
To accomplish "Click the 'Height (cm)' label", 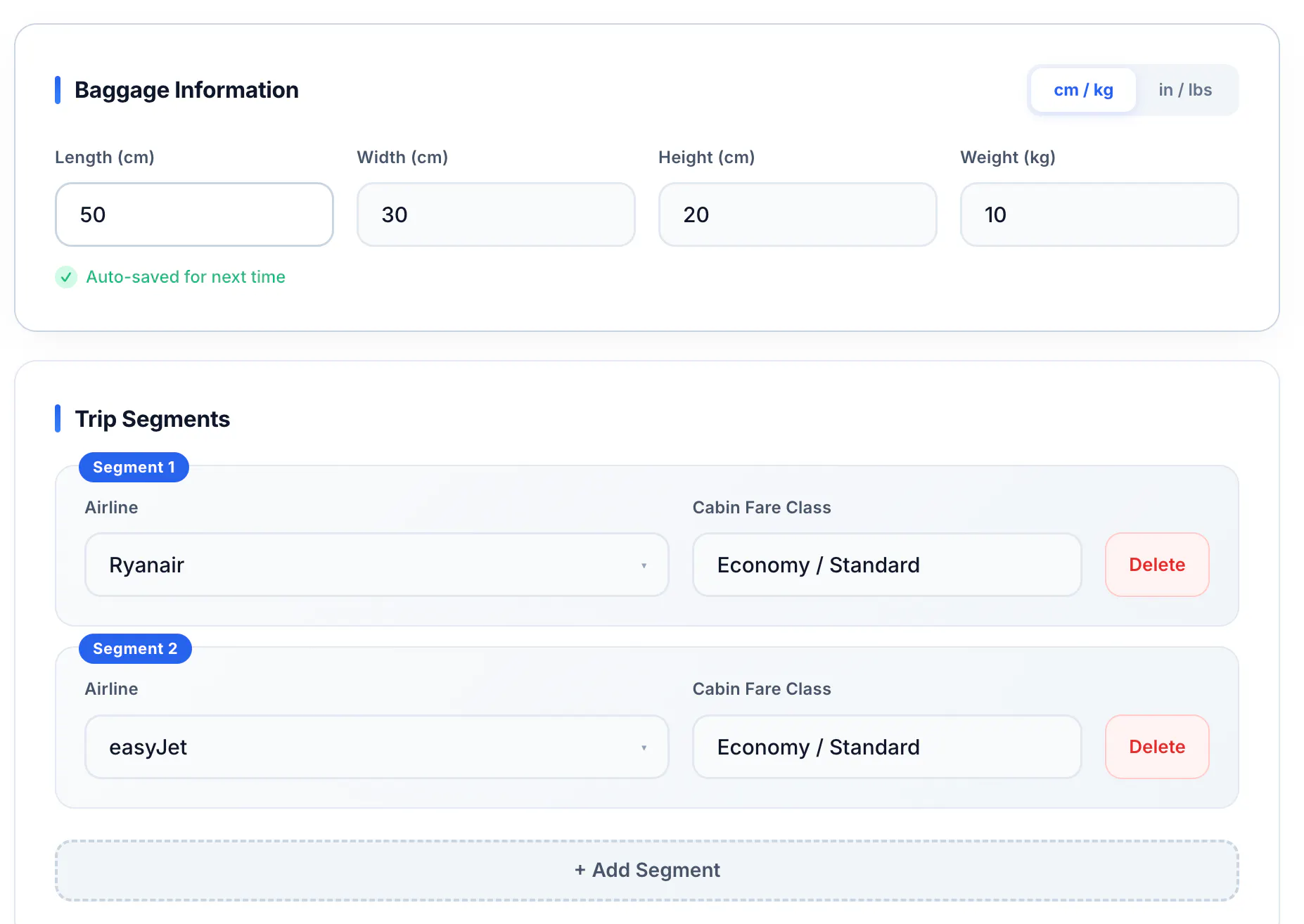I will pos(706,158).
